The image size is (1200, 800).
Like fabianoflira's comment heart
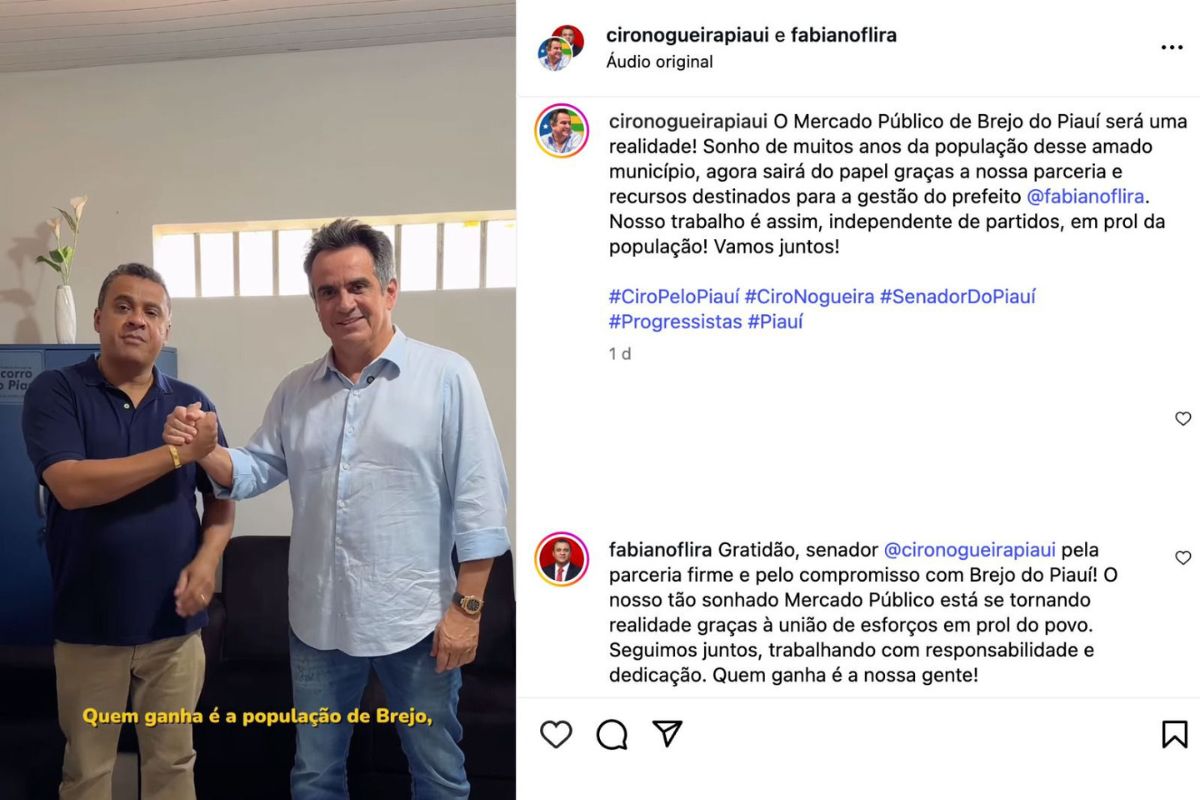tap(1183, 558)
